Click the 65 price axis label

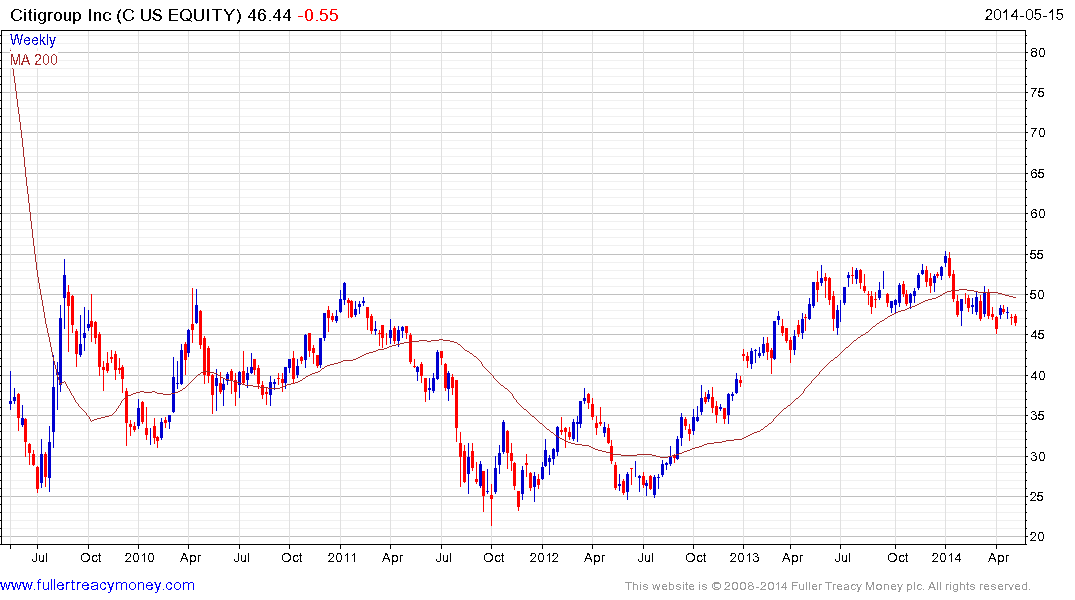(1037, 173)
